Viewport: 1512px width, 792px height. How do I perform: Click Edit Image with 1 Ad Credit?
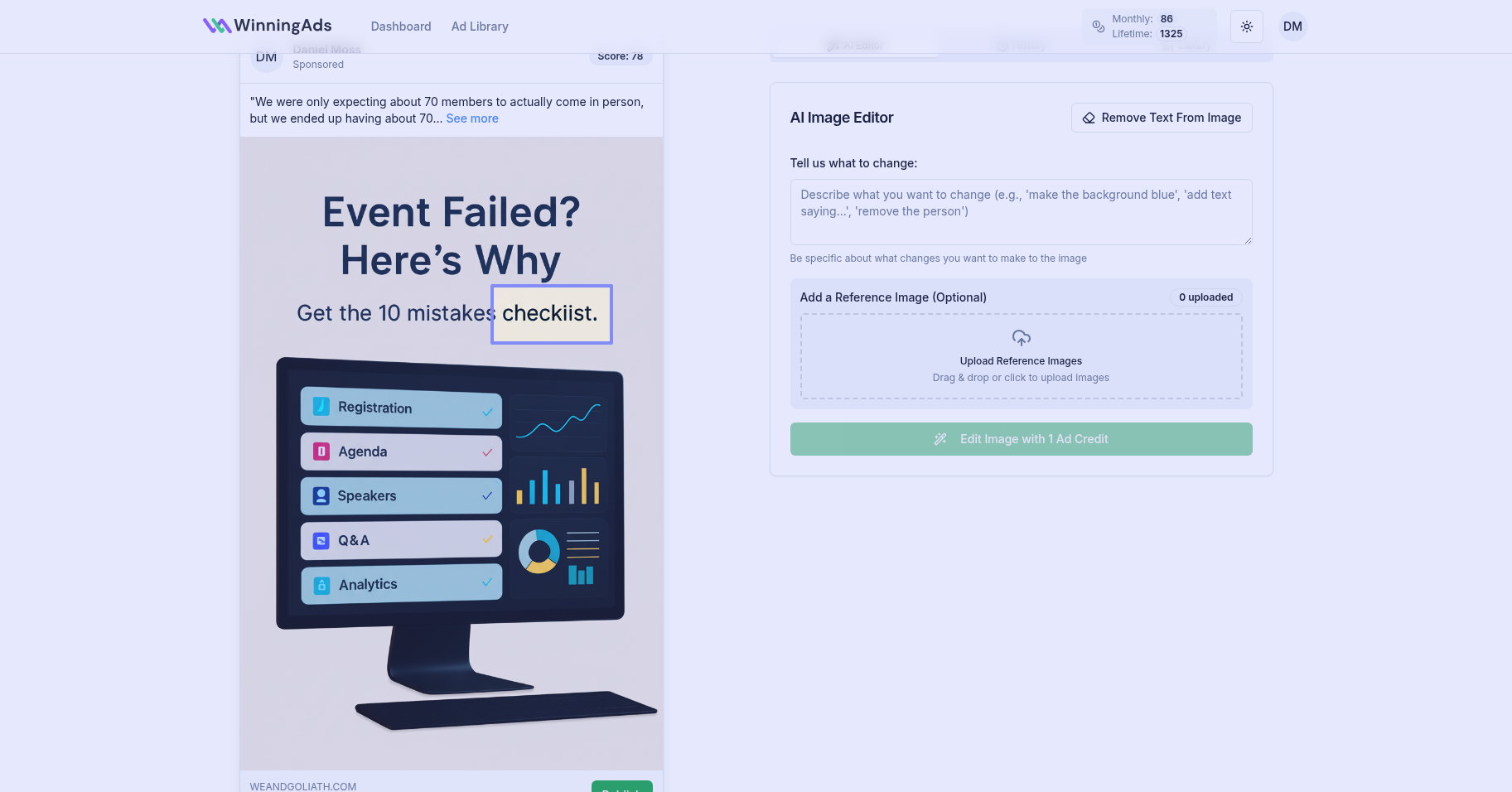click(x=1021, y=439)
